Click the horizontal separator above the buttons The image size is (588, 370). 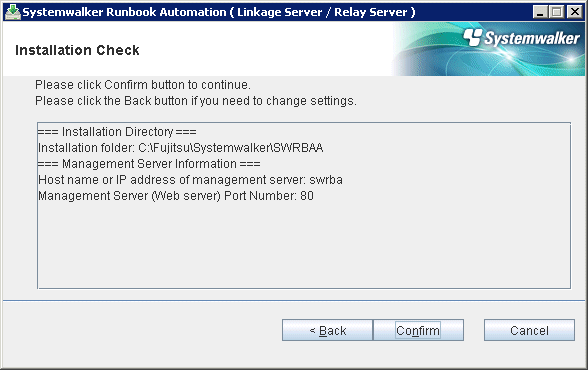(294, 300)
